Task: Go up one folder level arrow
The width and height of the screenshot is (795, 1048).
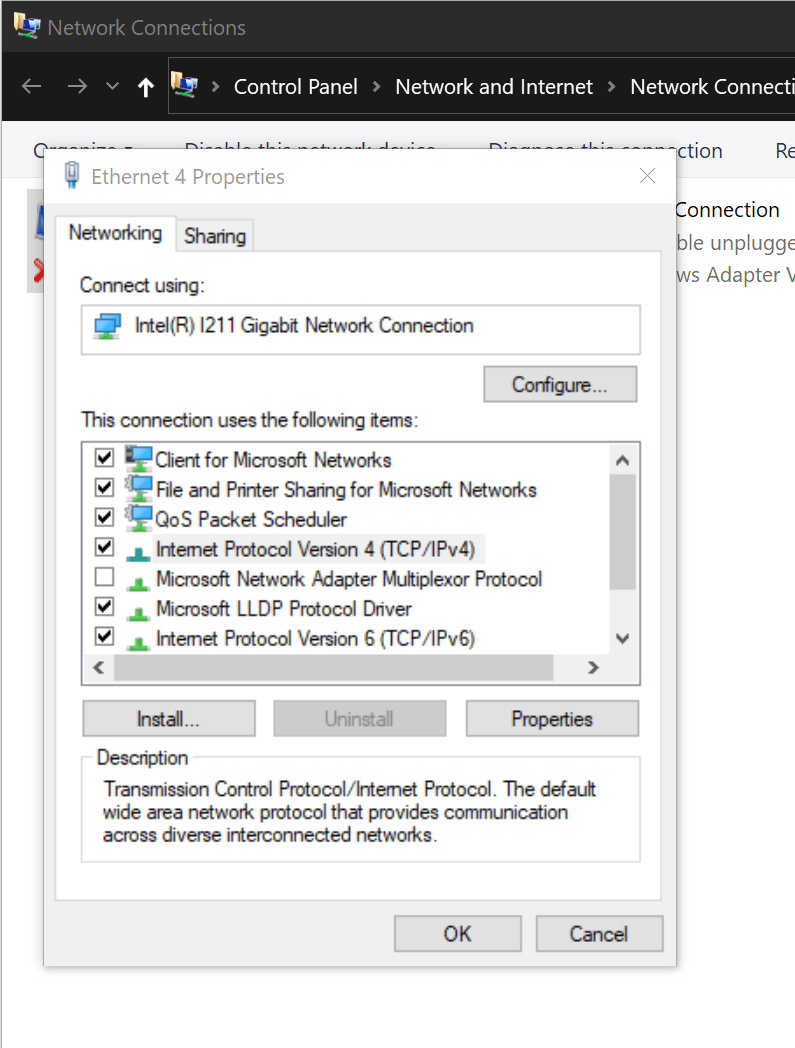Action: click(146, 87)
